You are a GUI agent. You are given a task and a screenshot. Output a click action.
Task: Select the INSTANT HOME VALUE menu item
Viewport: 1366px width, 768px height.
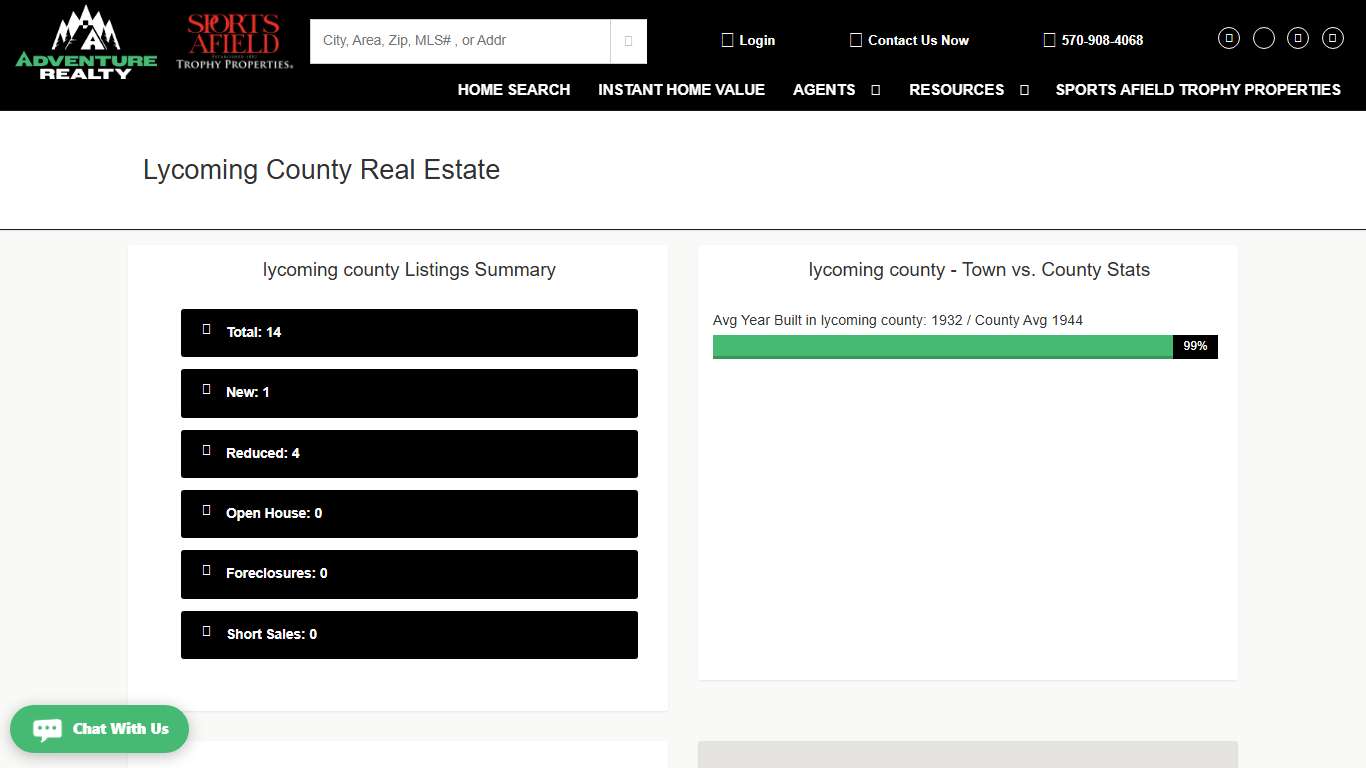tap(681, 90)
